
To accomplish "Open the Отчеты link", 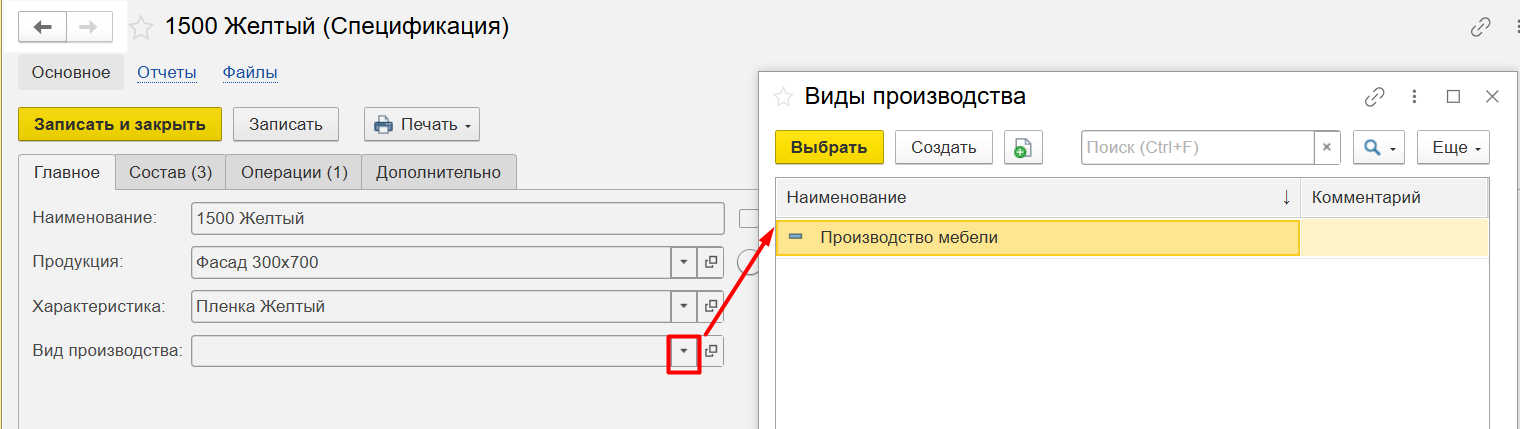I will click(167, 72).
